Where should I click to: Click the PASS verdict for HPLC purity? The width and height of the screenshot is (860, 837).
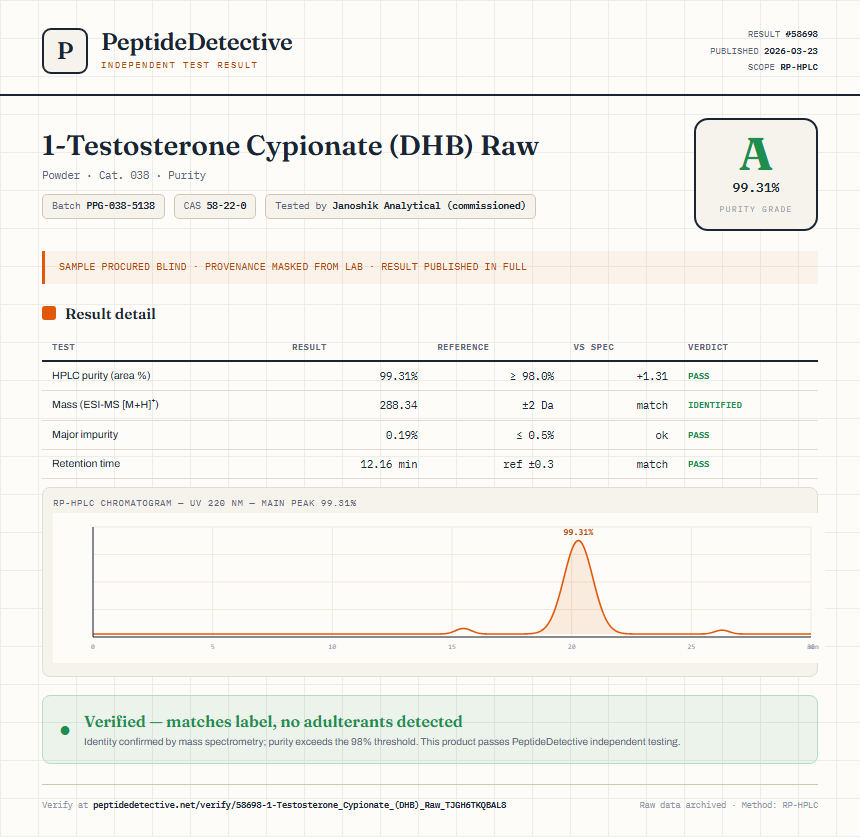point(699,376)
